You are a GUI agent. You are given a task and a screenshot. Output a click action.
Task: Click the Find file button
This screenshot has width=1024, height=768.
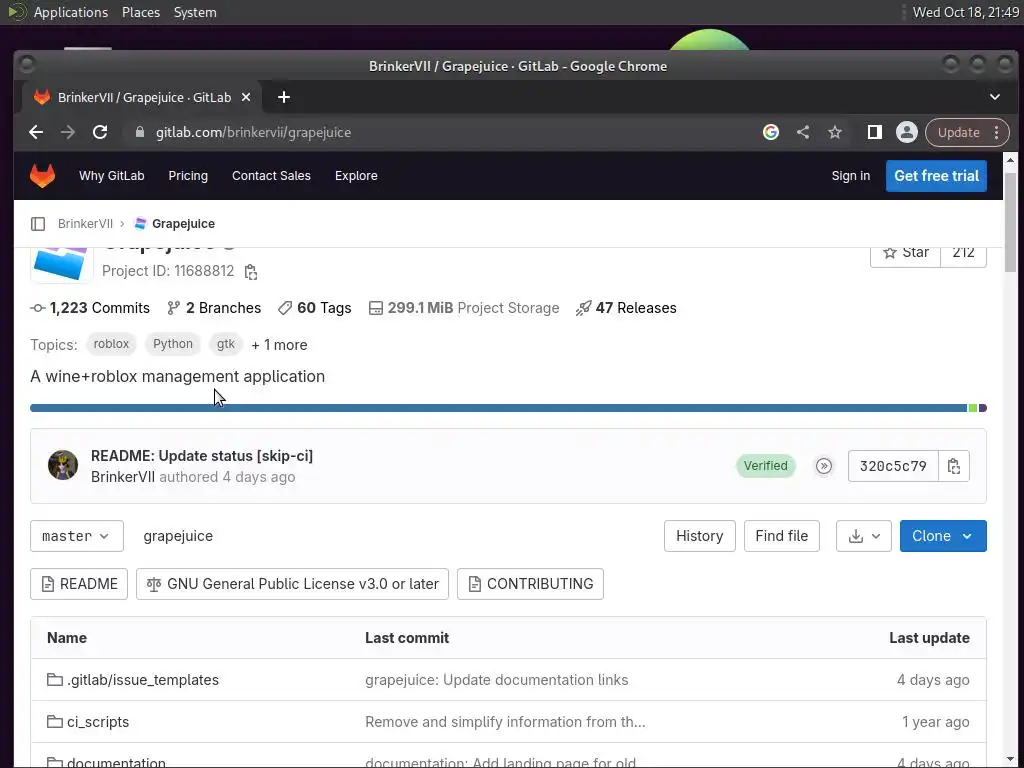(782, 536)
